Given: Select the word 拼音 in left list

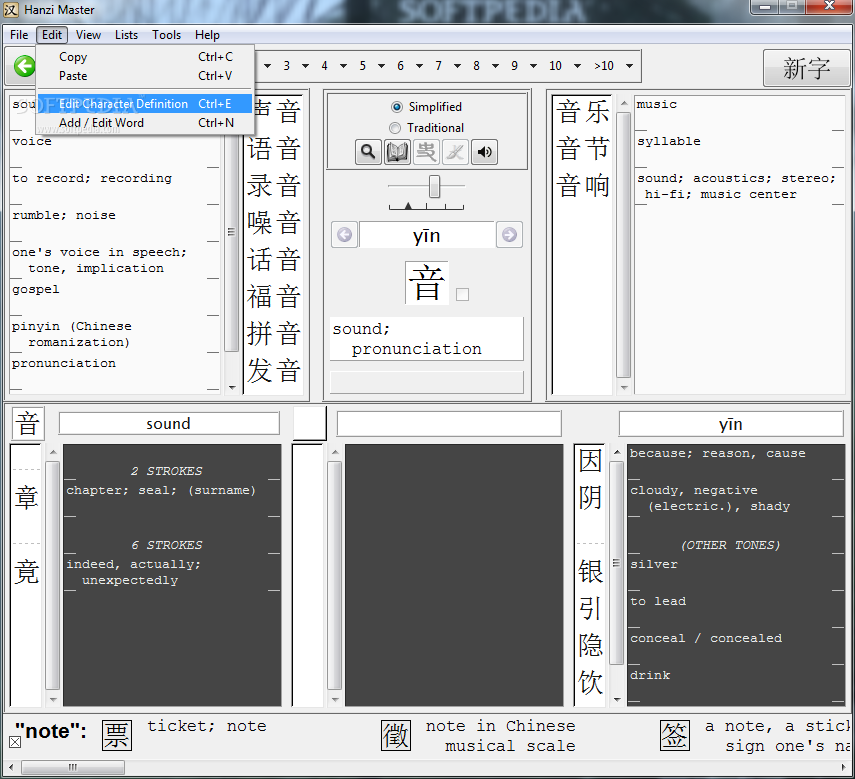Looking at the screenshot, I should (x=274, y=334).
